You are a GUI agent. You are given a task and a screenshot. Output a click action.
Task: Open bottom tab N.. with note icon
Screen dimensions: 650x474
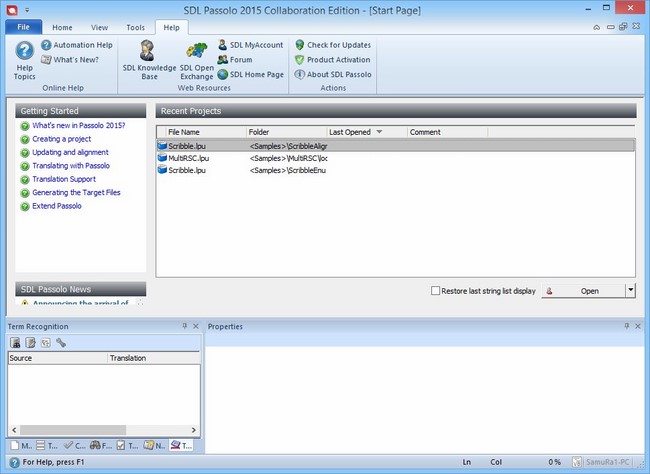154,446
